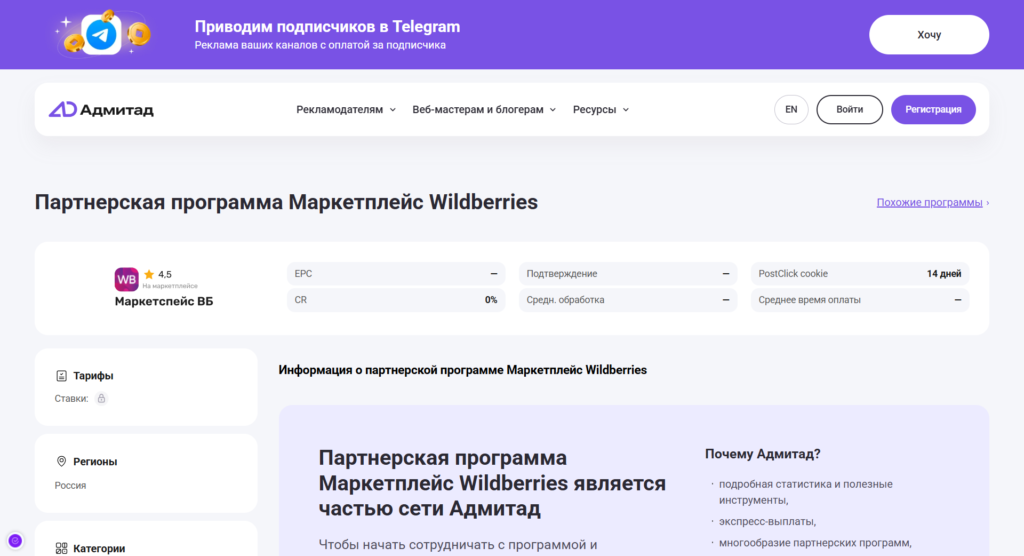Click the 4,5 rating value
This screenshot has width=1024, height=556.
click(165, 274)
